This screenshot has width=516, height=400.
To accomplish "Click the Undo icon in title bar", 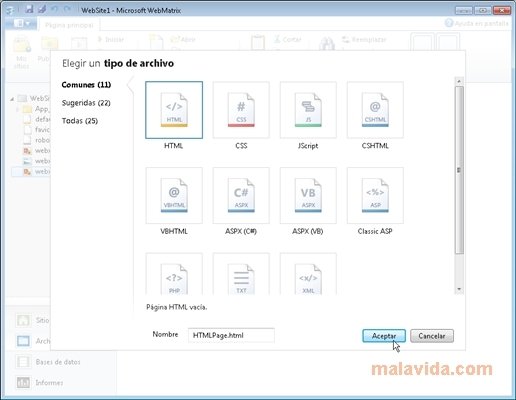I will click(x=54, y=9).
